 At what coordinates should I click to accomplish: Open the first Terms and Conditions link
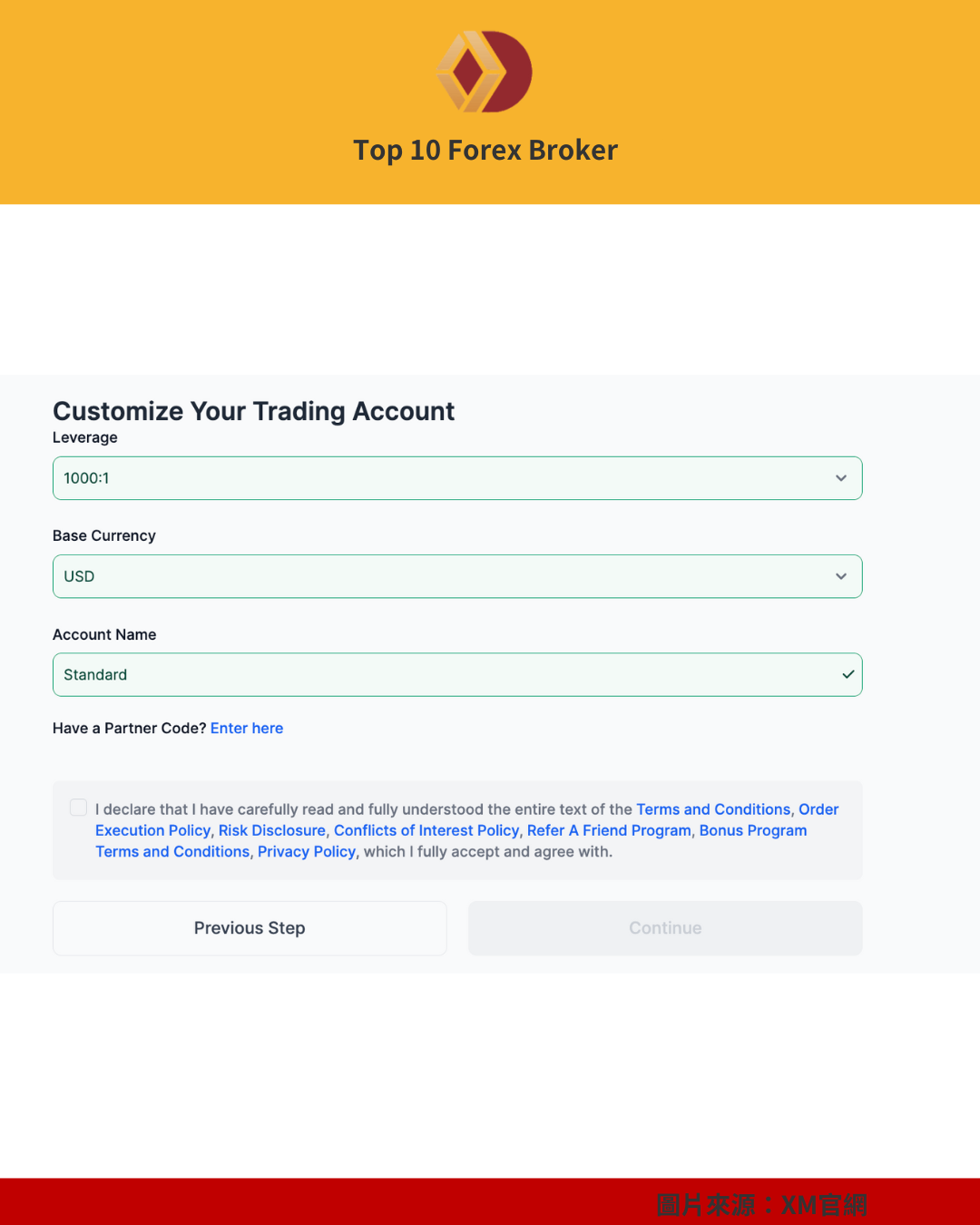click(x=713, y=809)
